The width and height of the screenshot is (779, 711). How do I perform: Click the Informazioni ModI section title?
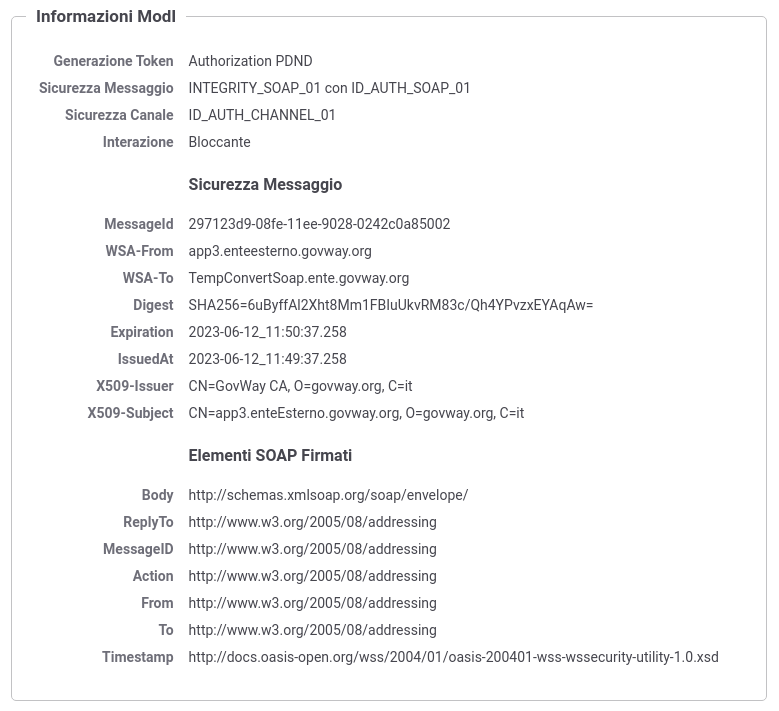(106, 16)
